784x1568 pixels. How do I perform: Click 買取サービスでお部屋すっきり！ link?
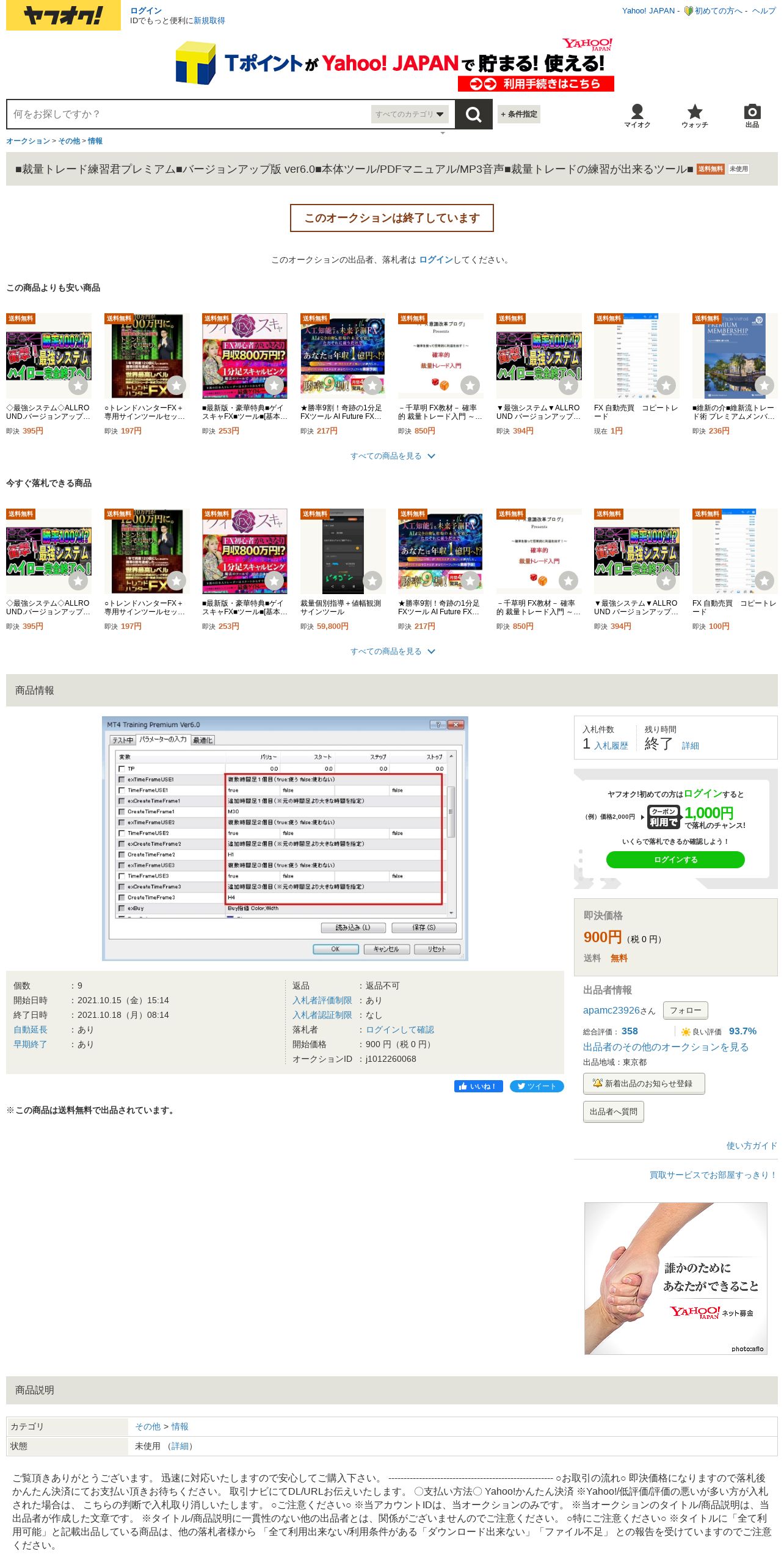click(713, 1175)
